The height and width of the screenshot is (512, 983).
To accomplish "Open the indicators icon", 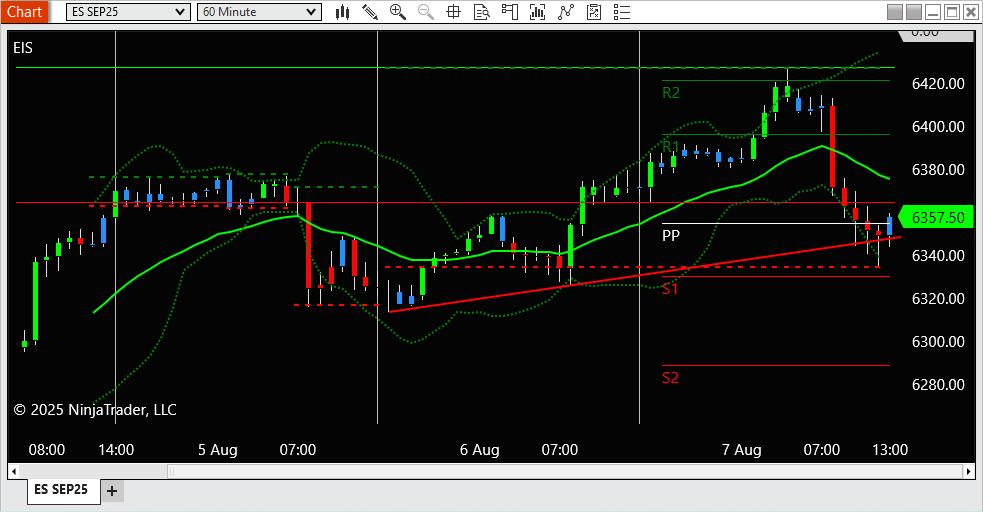I will pyautogui.click(x=537, y=12).
